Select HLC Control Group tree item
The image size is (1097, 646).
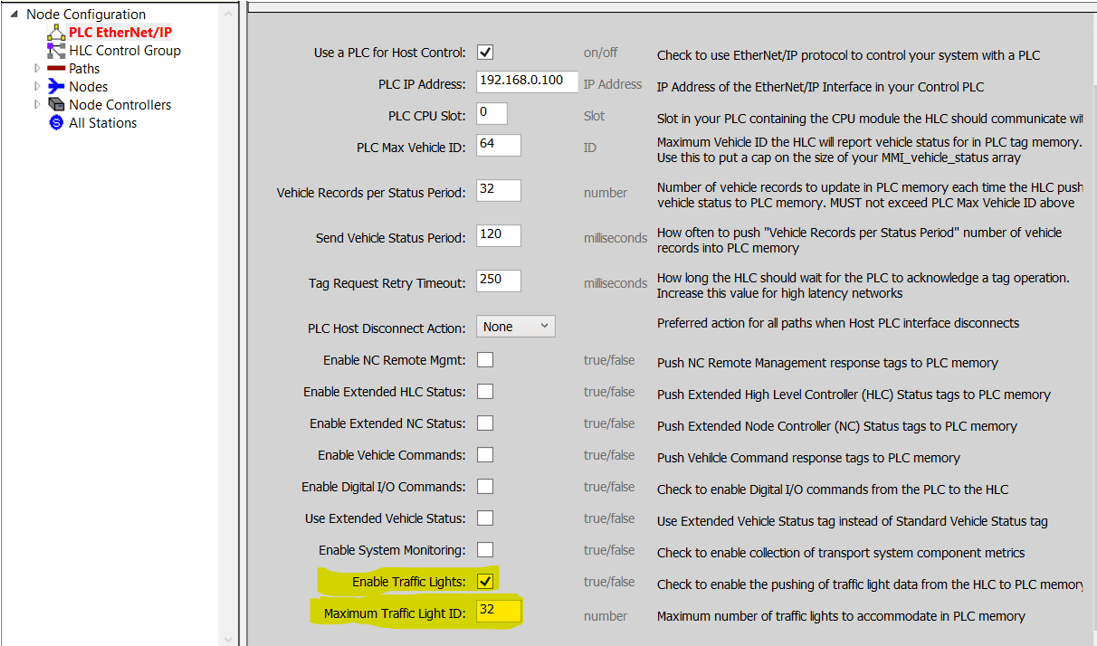click(124, 51)
